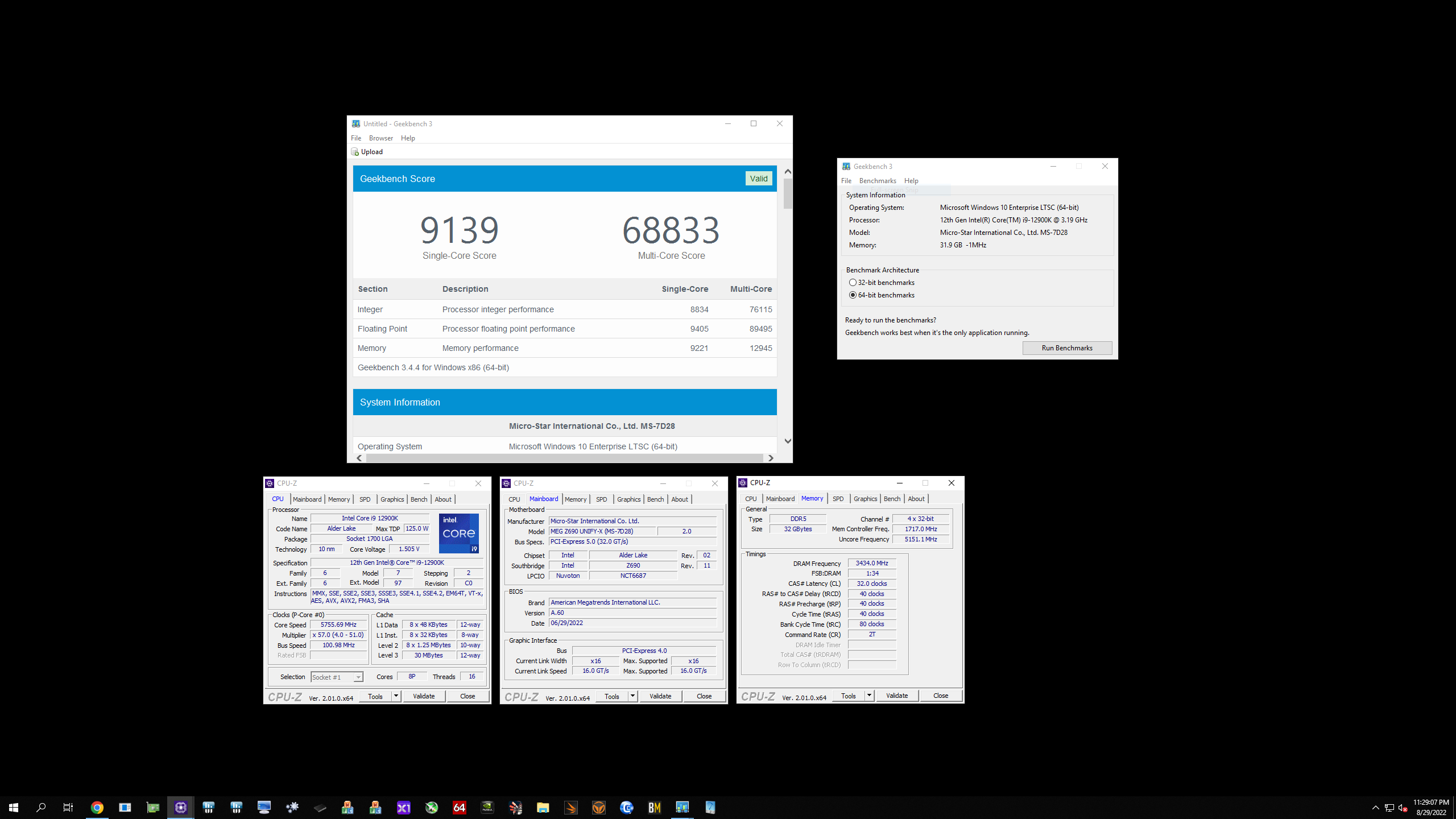This screenshot has height=819, width=1456.
Task: Launch 3DMark orange square taskbar icon
Action: tap(571, 807)
